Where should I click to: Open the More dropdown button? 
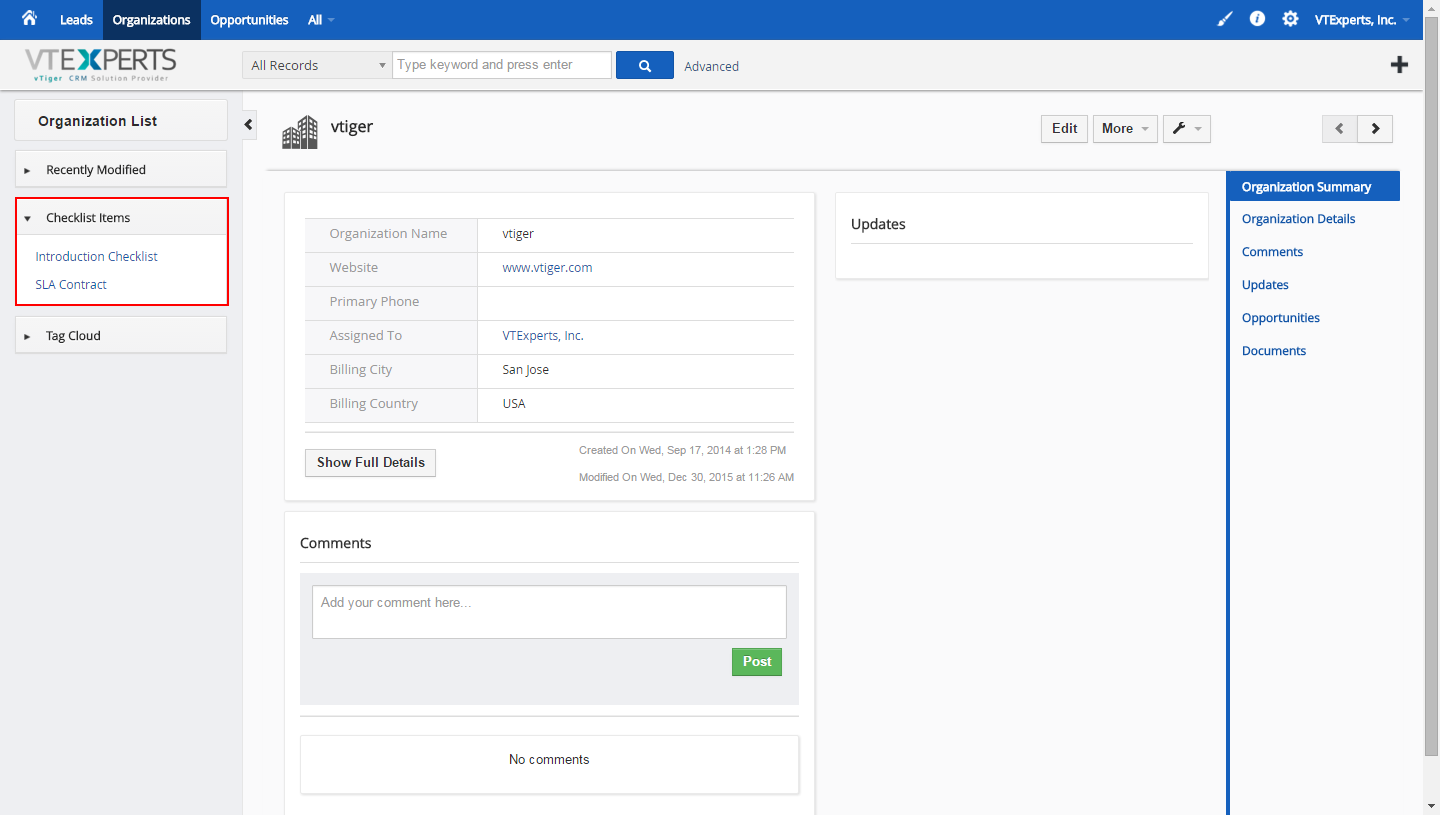tap(1125, 128)
